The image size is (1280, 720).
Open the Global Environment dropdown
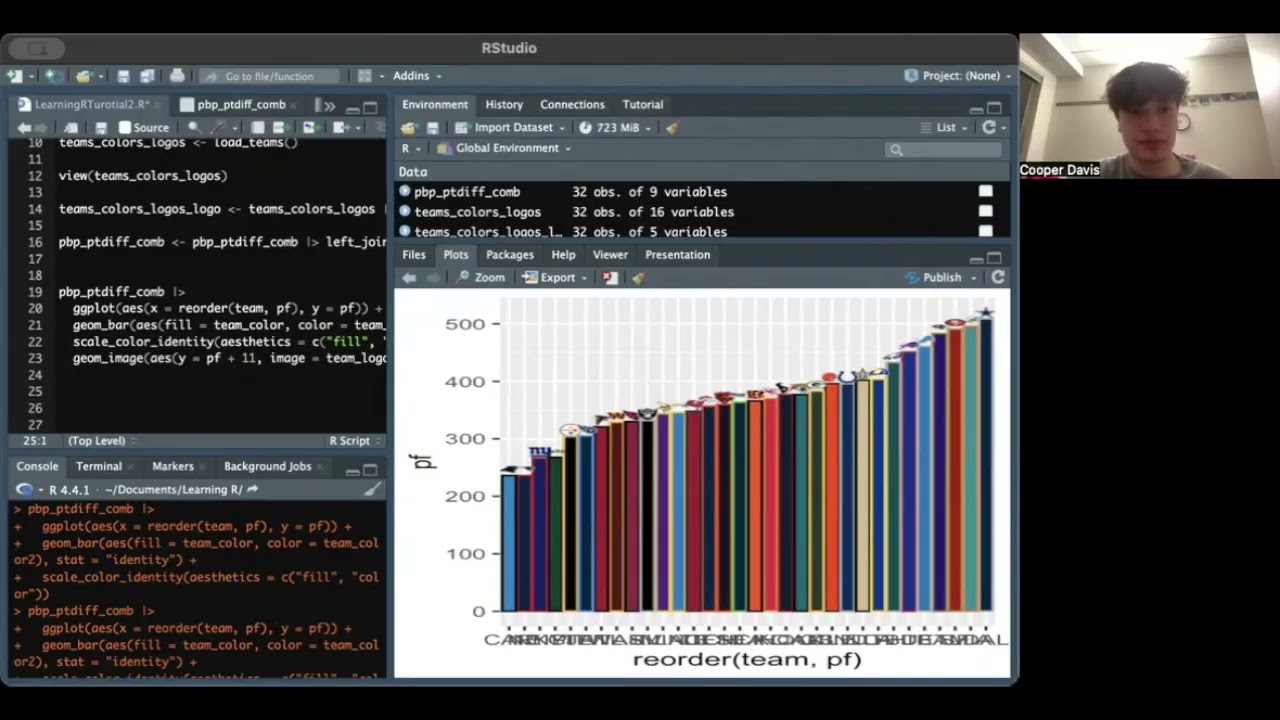(504, 149)
